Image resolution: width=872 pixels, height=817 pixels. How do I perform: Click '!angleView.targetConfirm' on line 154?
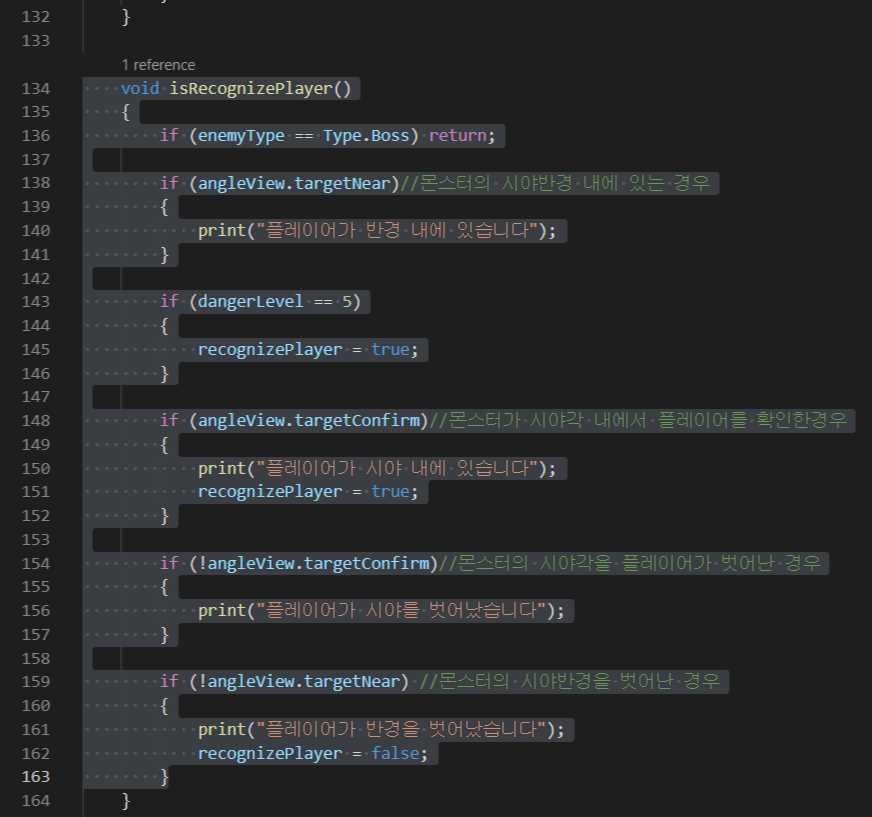click(314, 563)
